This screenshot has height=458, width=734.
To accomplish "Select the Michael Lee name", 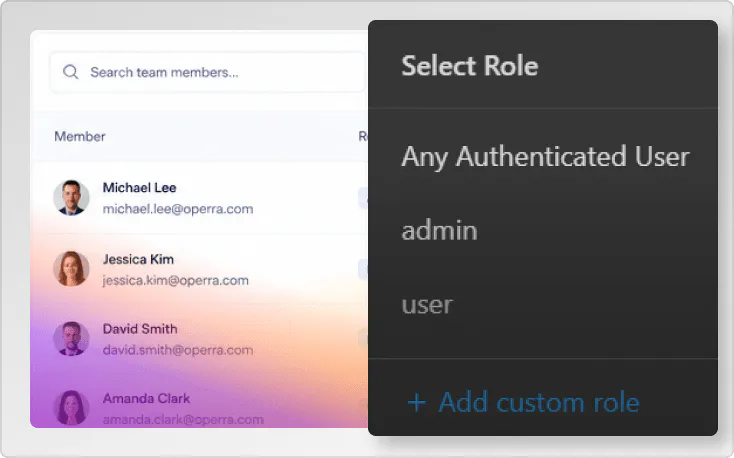I will (x=139, y=188).
